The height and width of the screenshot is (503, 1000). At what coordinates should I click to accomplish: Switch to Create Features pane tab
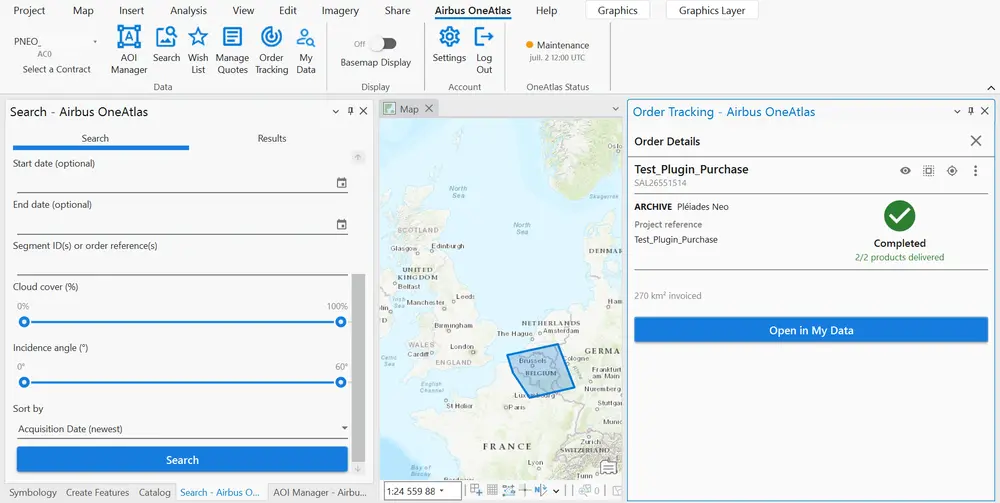[x=98, y=492]
